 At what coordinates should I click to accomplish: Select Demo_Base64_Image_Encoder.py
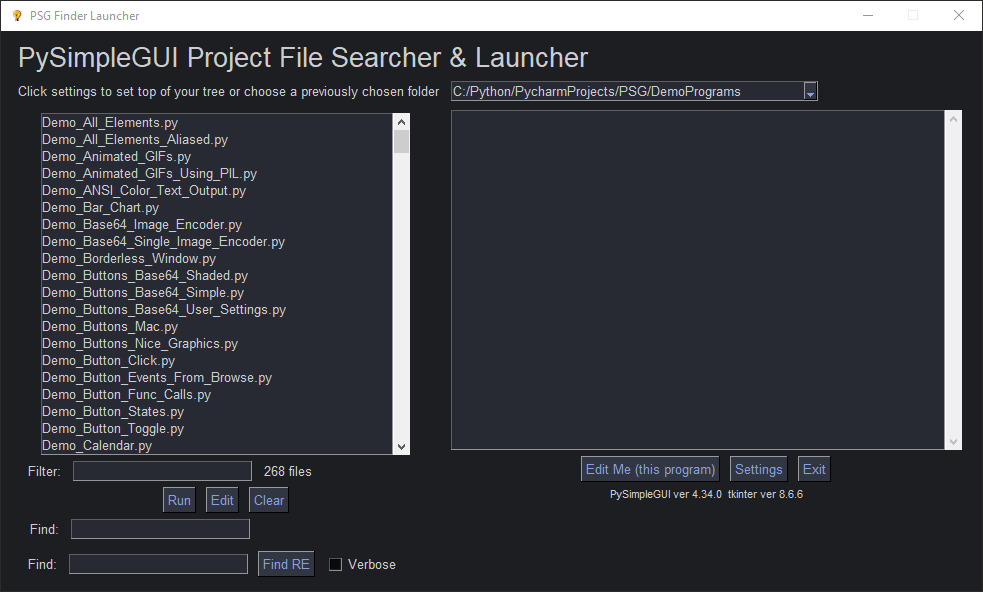click(217, 225)
